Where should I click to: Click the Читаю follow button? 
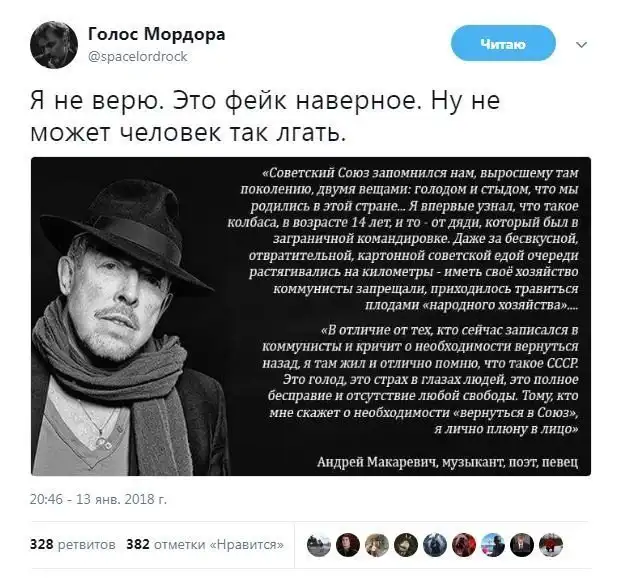click(x=503, y=43)
